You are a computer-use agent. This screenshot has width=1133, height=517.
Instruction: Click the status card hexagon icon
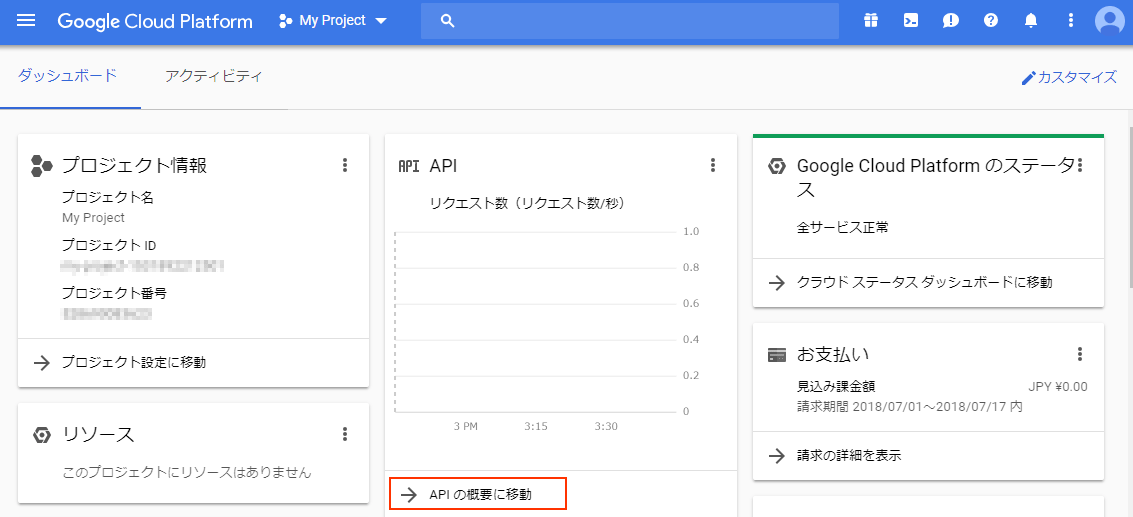click(x=777, y=166)
